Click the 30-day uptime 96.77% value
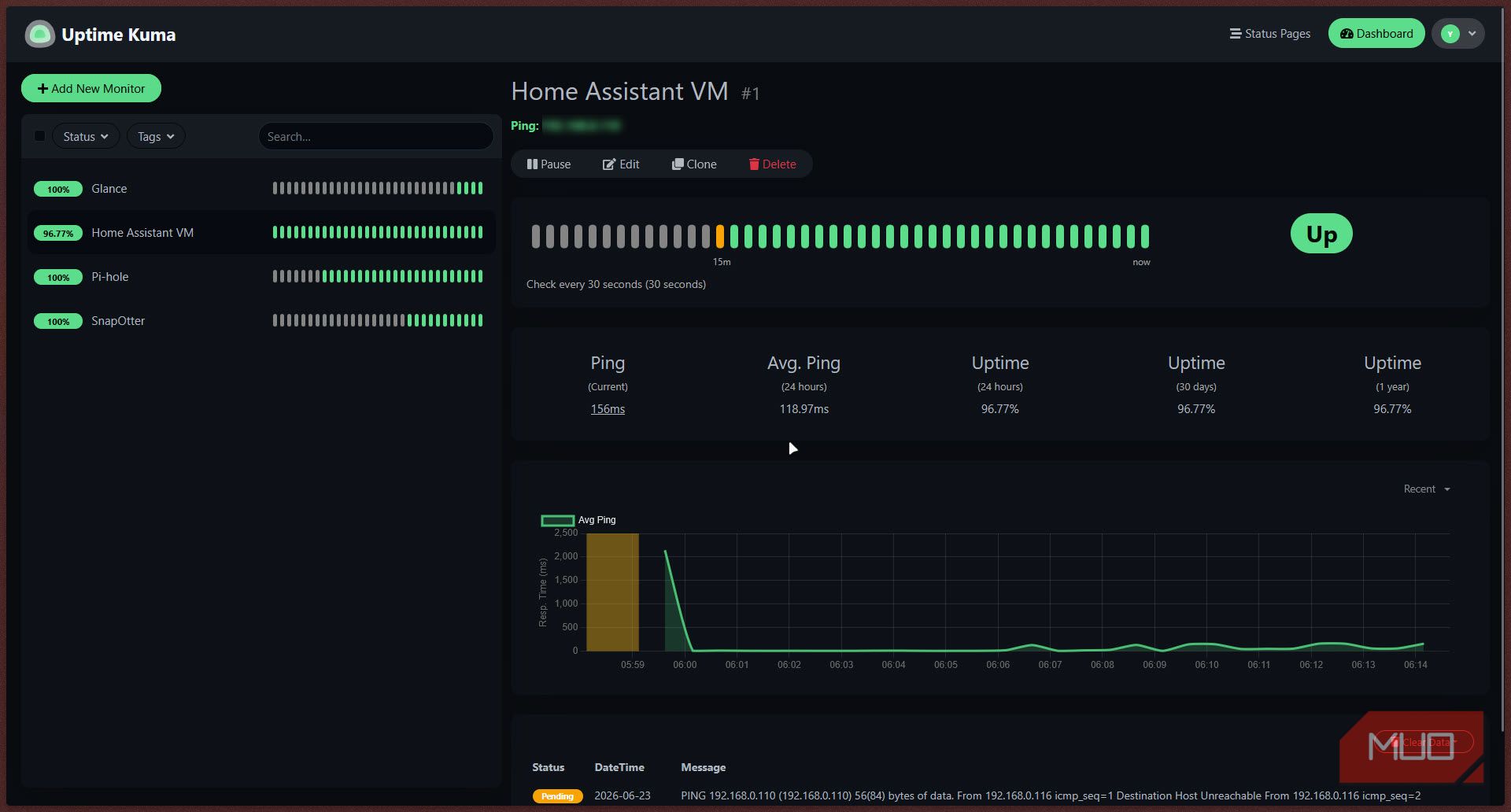This screenshot has width=1511, height=812. click(x=1196, y=409)
